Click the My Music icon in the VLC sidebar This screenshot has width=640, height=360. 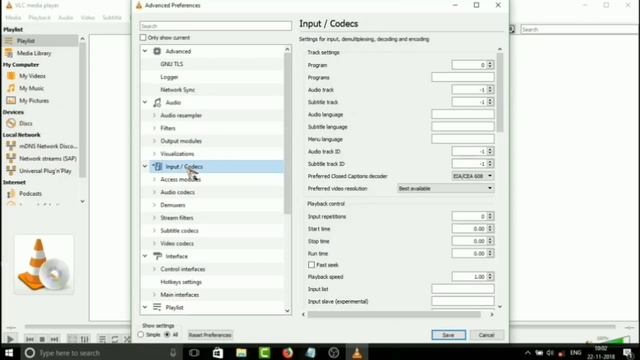click(11, 88)
